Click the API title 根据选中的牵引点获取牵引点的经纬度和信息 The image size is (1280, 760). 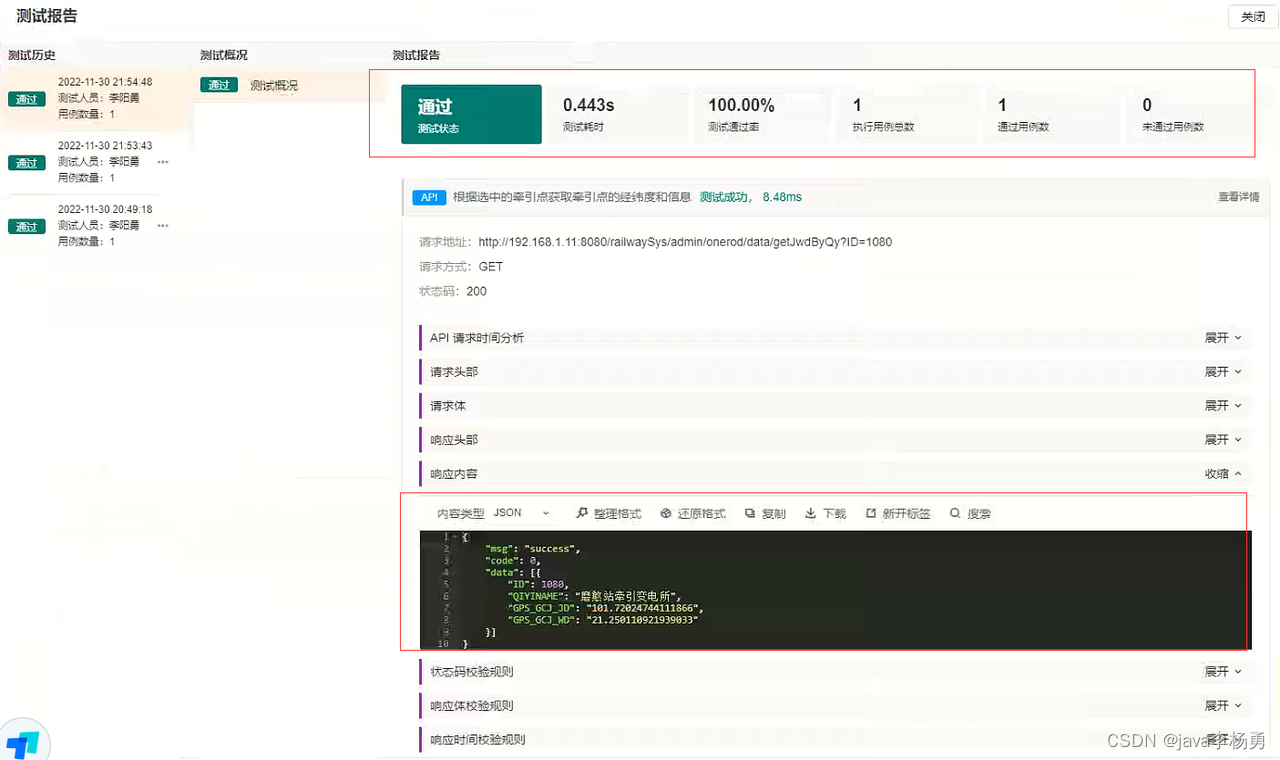pos(572,197)
